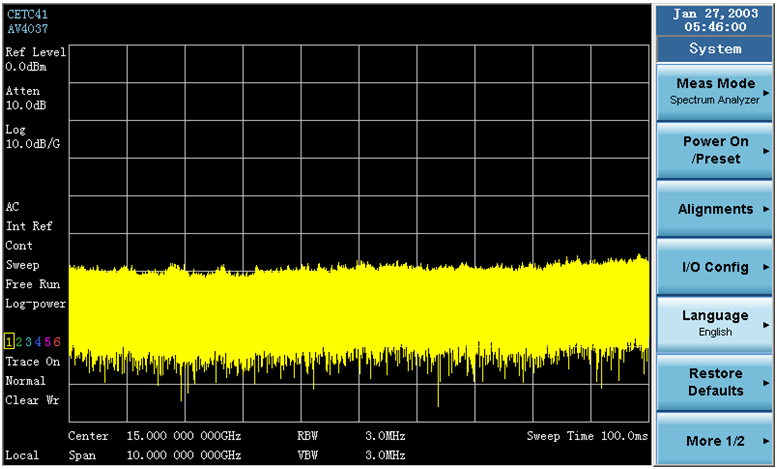Select trace 6 red indicator
Screen dimensions: 777x469
(x=57, y=342)
